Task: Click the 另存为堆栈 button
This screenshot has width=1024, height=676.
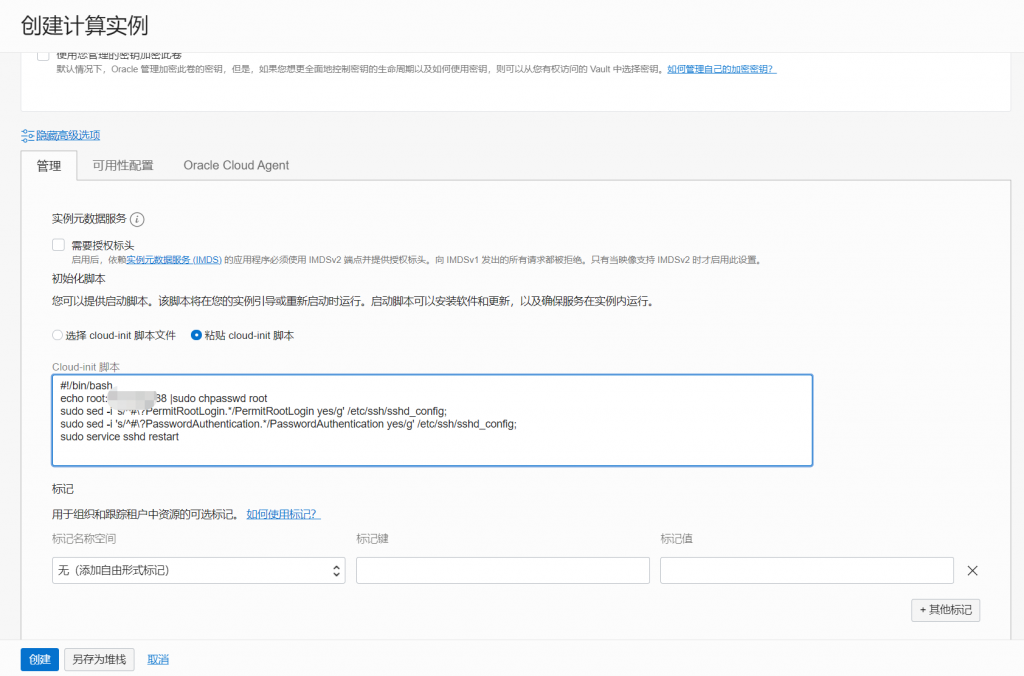Action: [x=98, y=659]
